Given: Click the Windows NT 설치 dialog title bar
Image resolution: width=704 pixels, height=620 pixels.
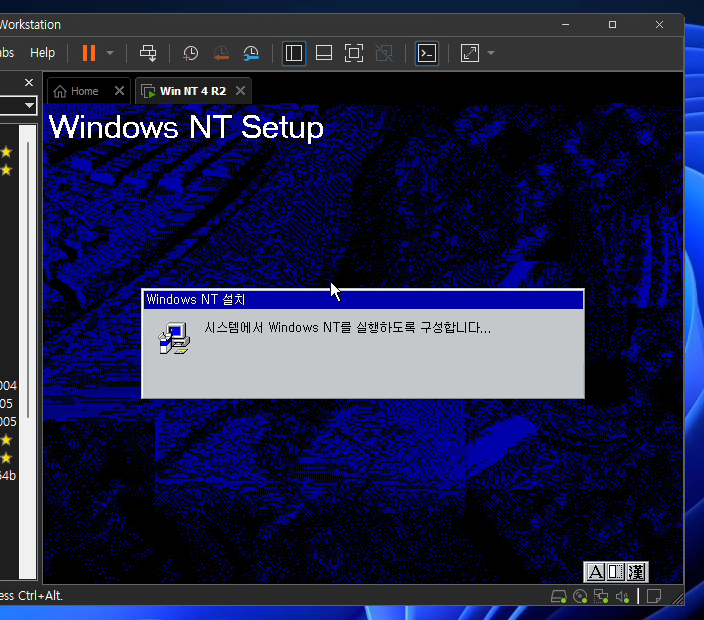Looking at the screenshot, I should (364, 299).
